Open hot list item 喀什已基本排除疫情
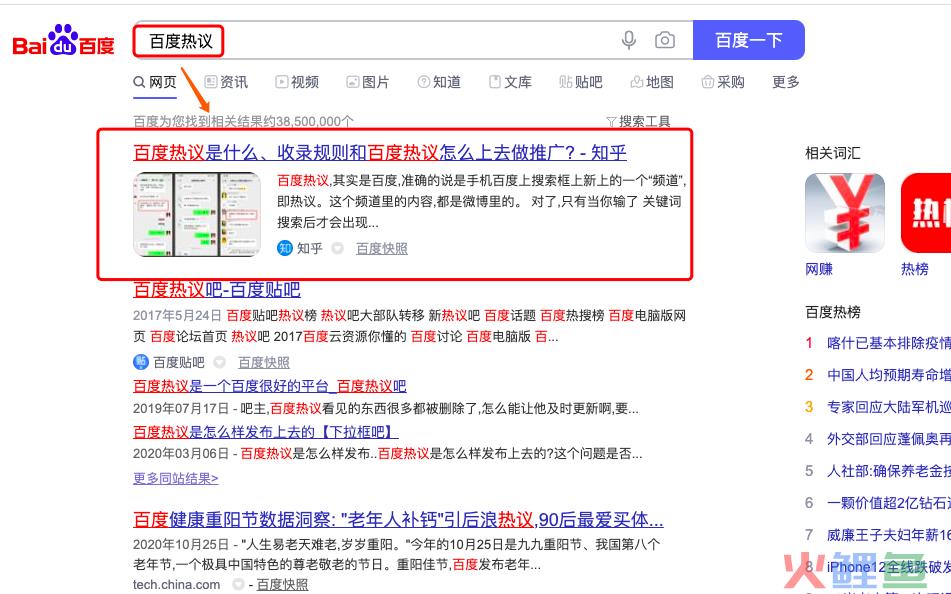 (x=889, y=343)
